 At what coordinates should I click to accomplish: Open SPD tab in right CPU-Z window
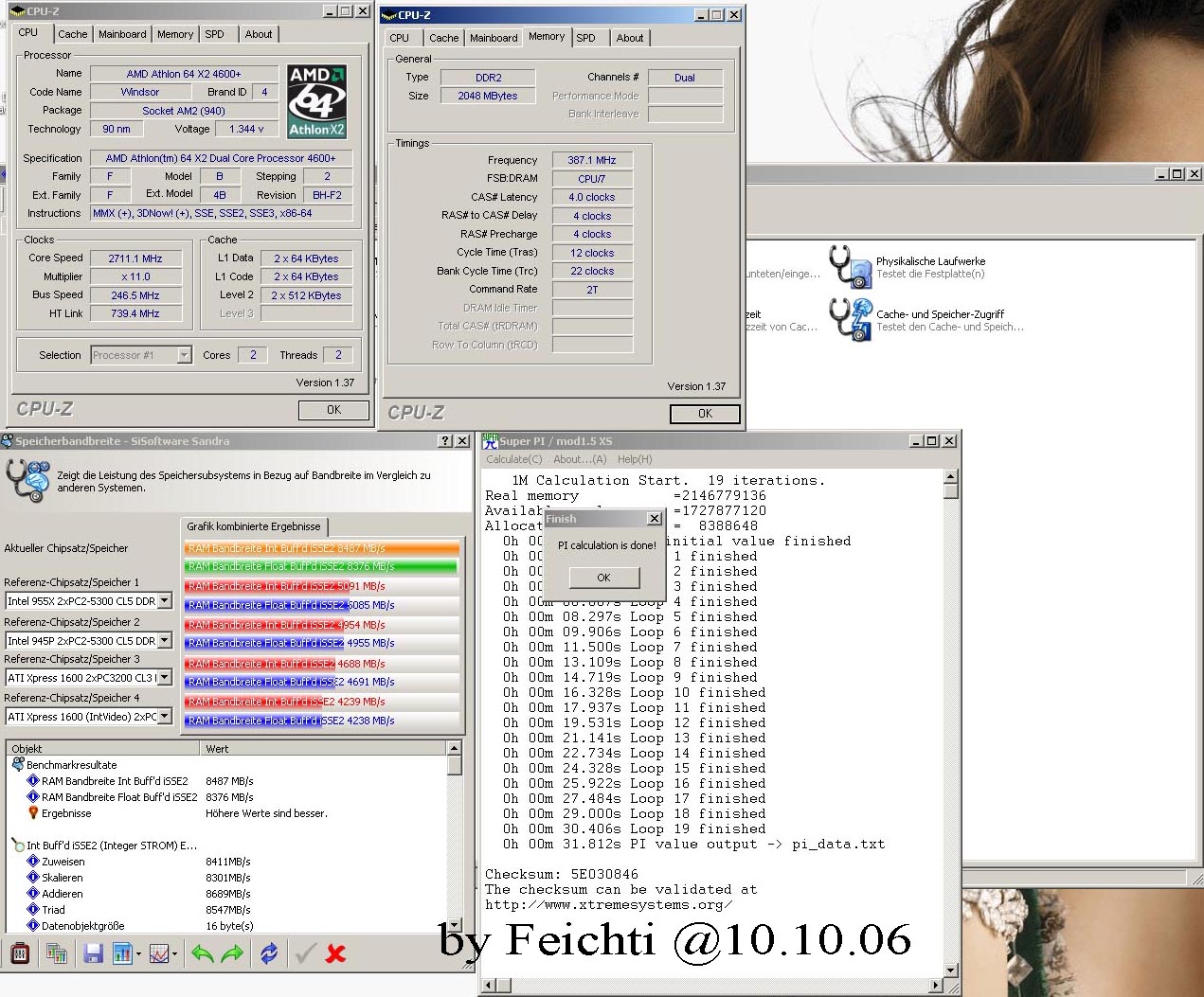(x=586, y=38)
